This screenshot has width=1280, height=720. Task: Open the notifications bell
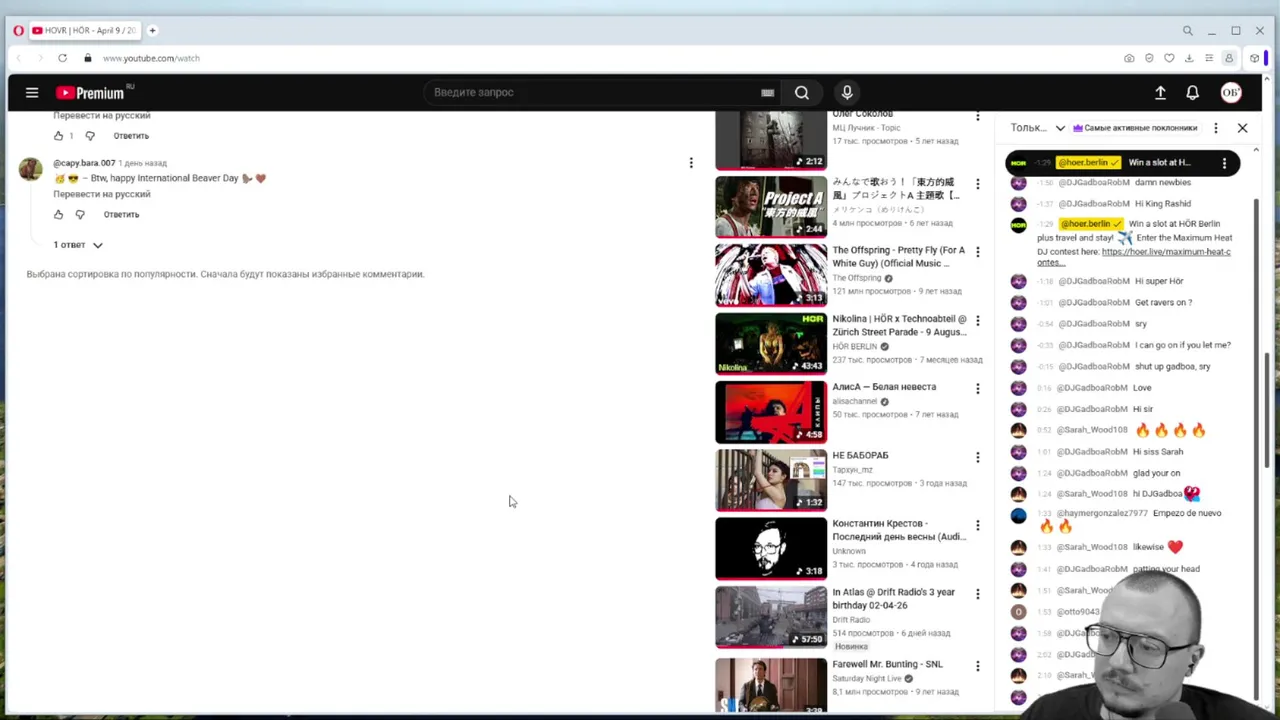click(1192, 93)
